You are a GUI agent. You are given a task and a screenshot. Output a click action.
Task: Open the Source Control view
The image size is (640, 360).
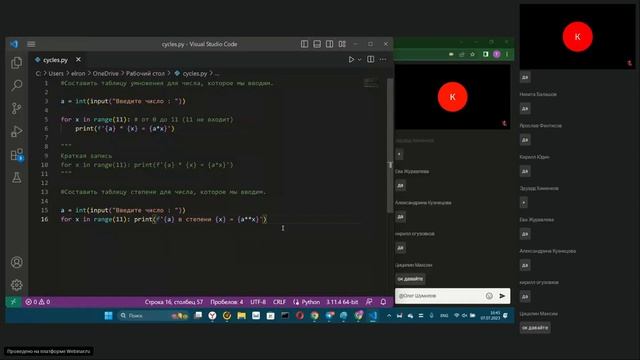click(17, 108)
